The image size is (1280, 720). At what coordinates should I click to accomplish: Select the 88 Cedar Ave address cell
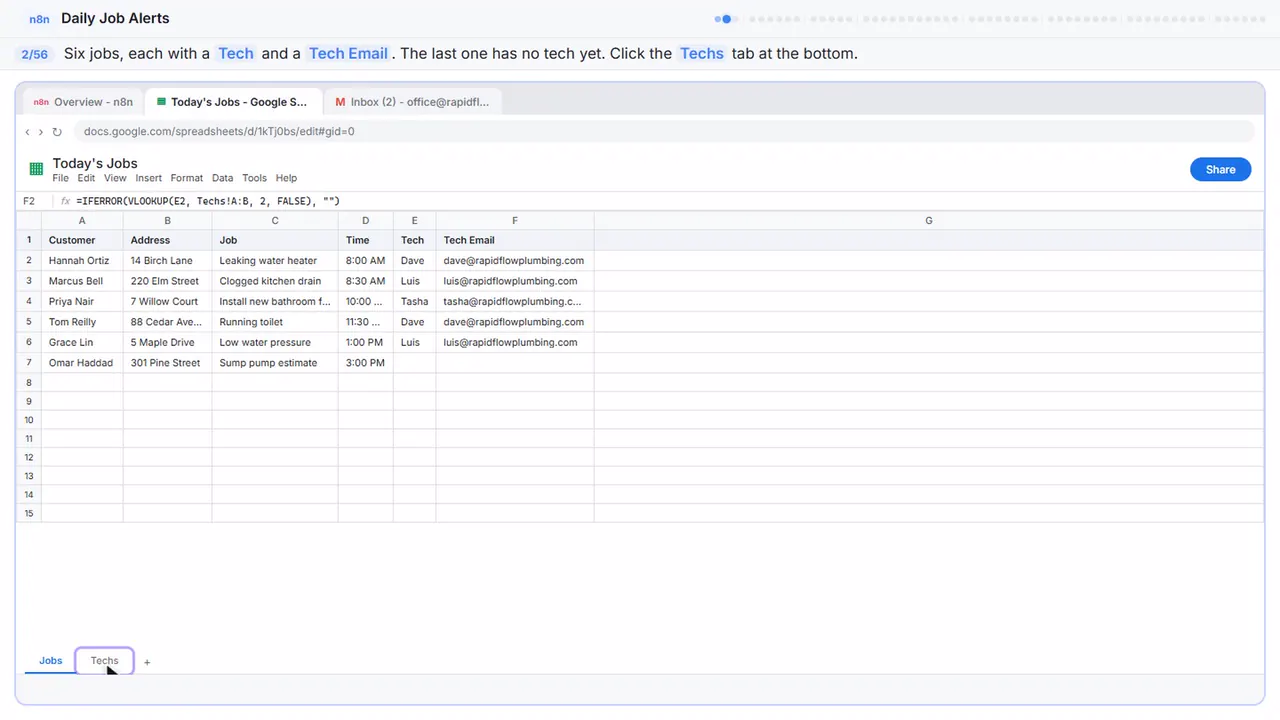tap(167, 322)
